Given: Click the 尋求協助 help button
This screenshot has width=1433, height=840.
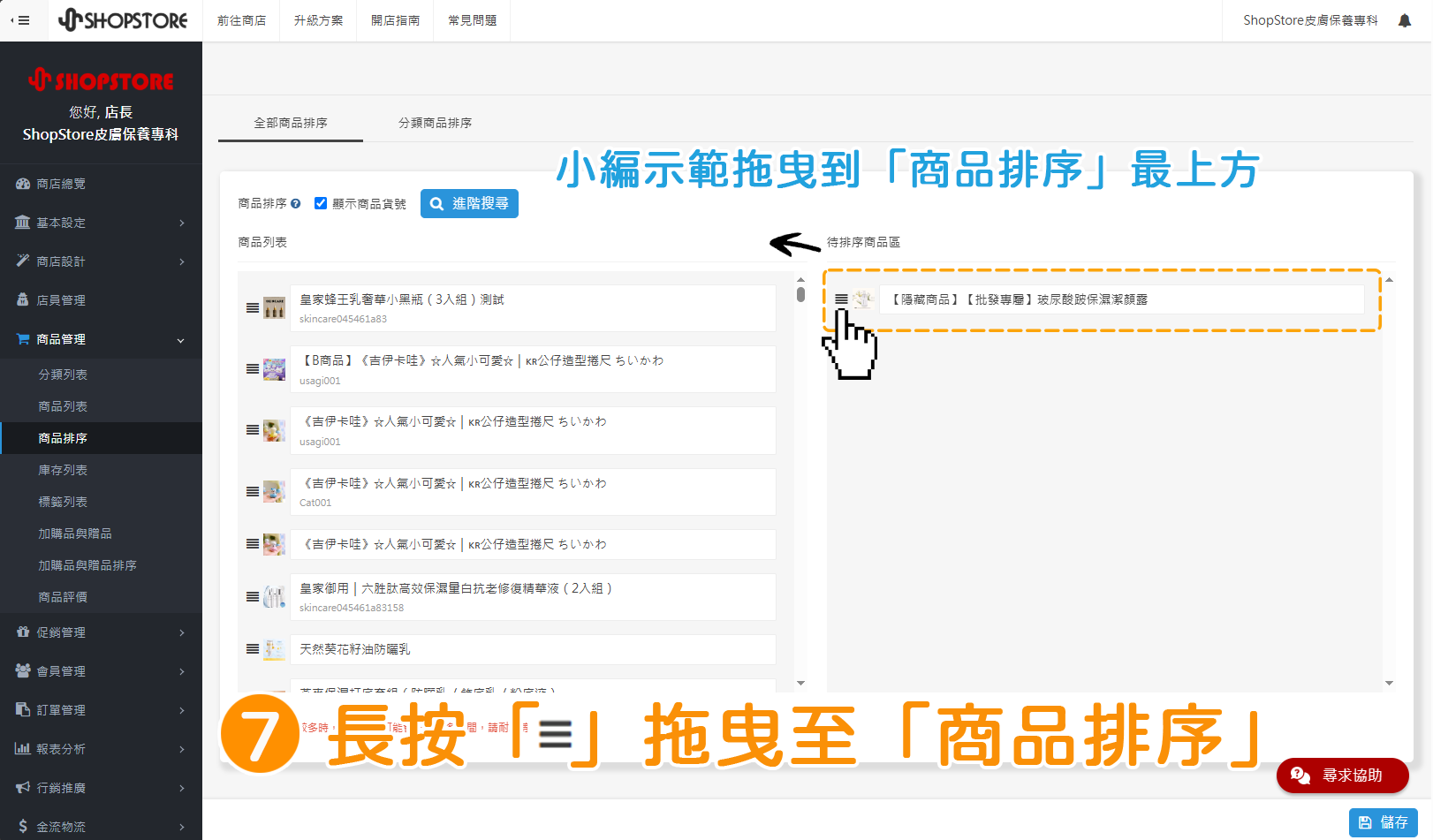Looking at the screenshot, I should tap(1342, 776).
